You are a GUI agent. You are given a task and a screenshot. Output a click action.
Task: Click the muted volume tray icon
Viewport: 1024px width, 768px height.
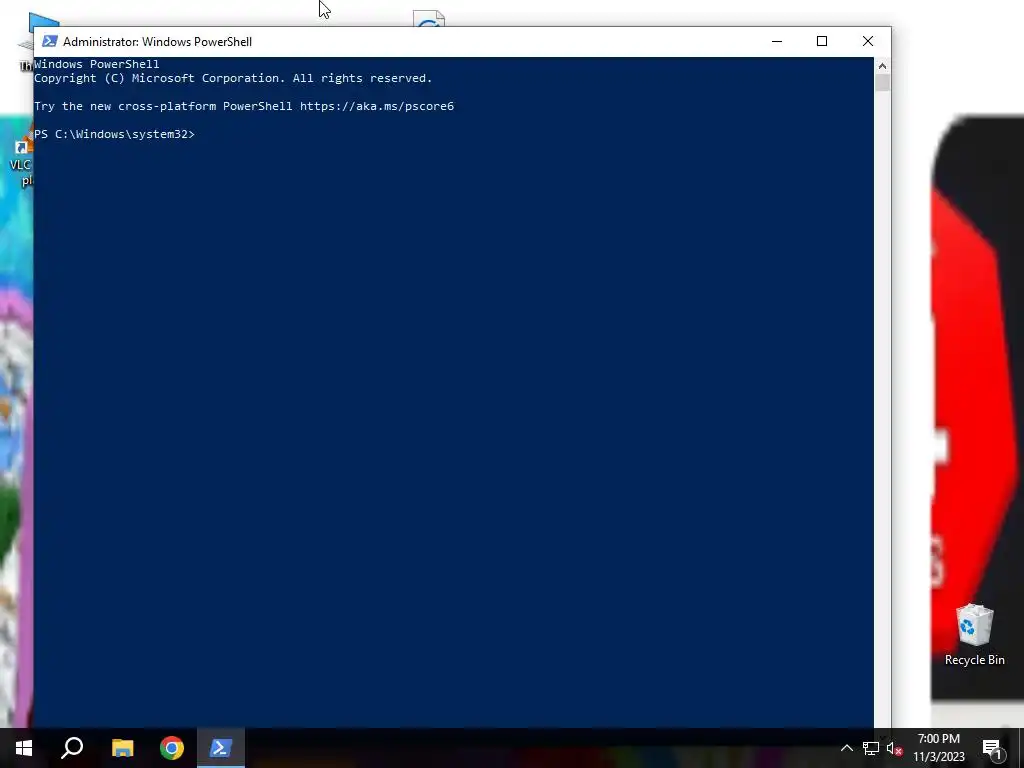pos(895,748)
